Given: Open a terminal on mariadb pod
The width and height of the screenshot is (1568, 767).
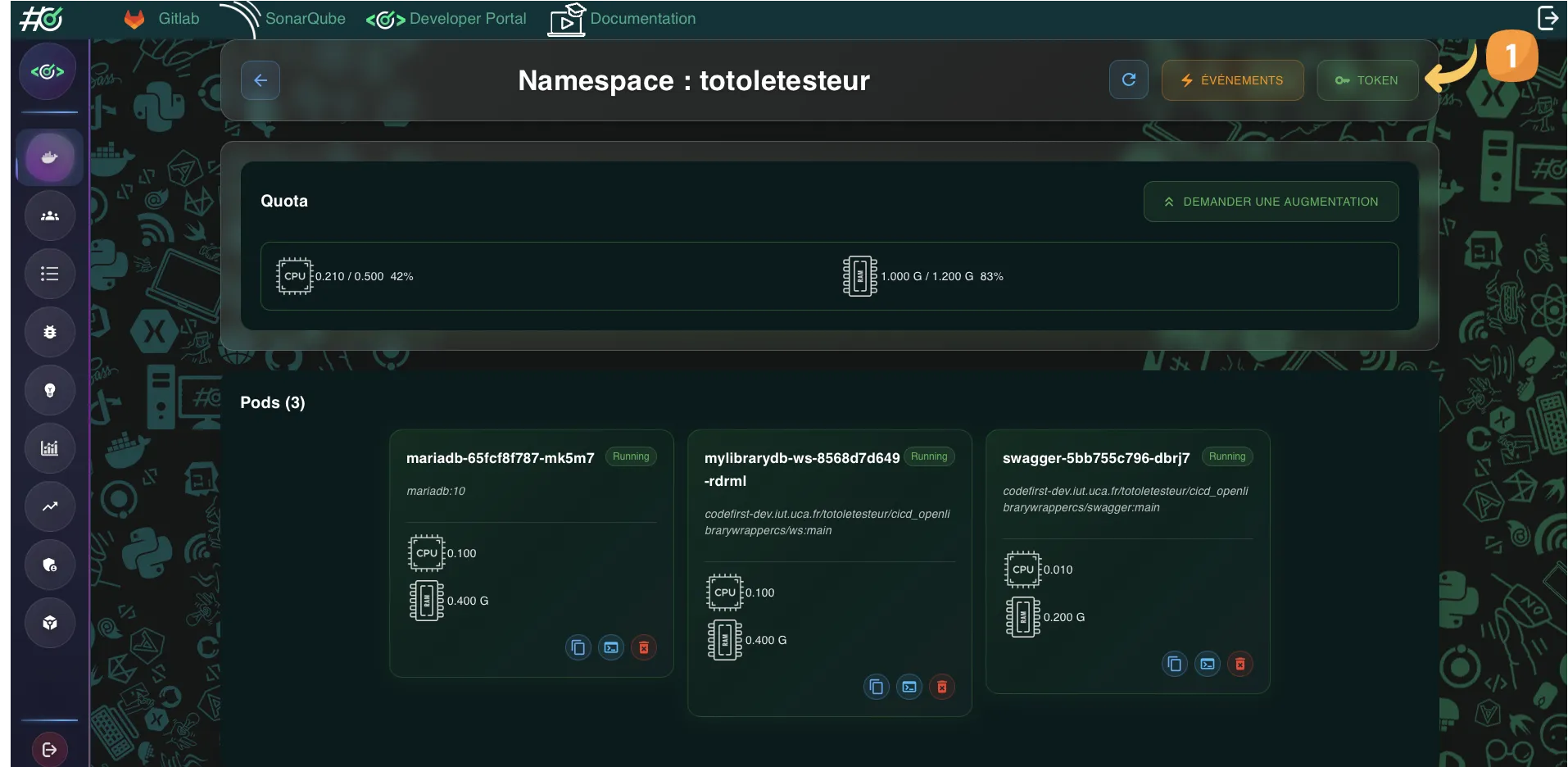Looking at the screenshot, I should tap(611, 647).
